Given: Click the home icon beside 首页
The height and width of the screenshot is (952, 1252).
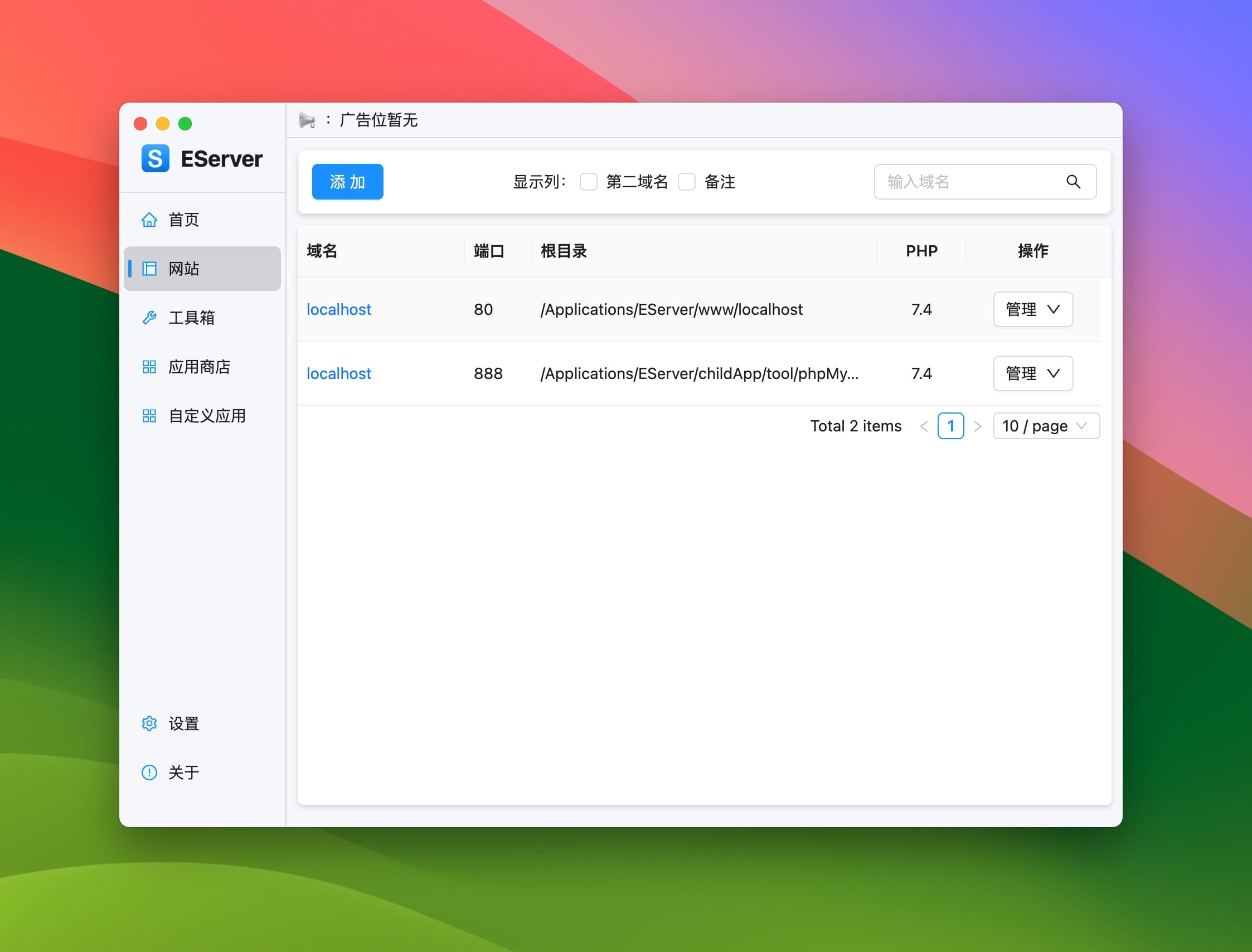Looking at the screenshot, I should click(x=149, y=219).
